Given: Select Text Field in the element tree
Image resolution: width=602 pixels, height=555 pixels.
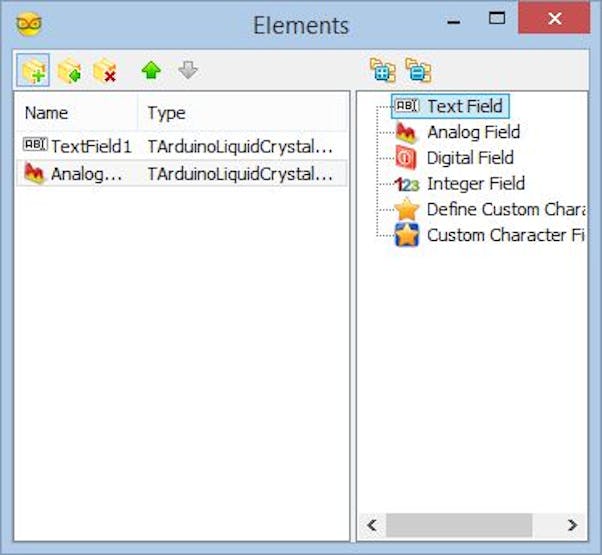Looking at the screenshot, I should pyautogui.click(x=450, y=106).
